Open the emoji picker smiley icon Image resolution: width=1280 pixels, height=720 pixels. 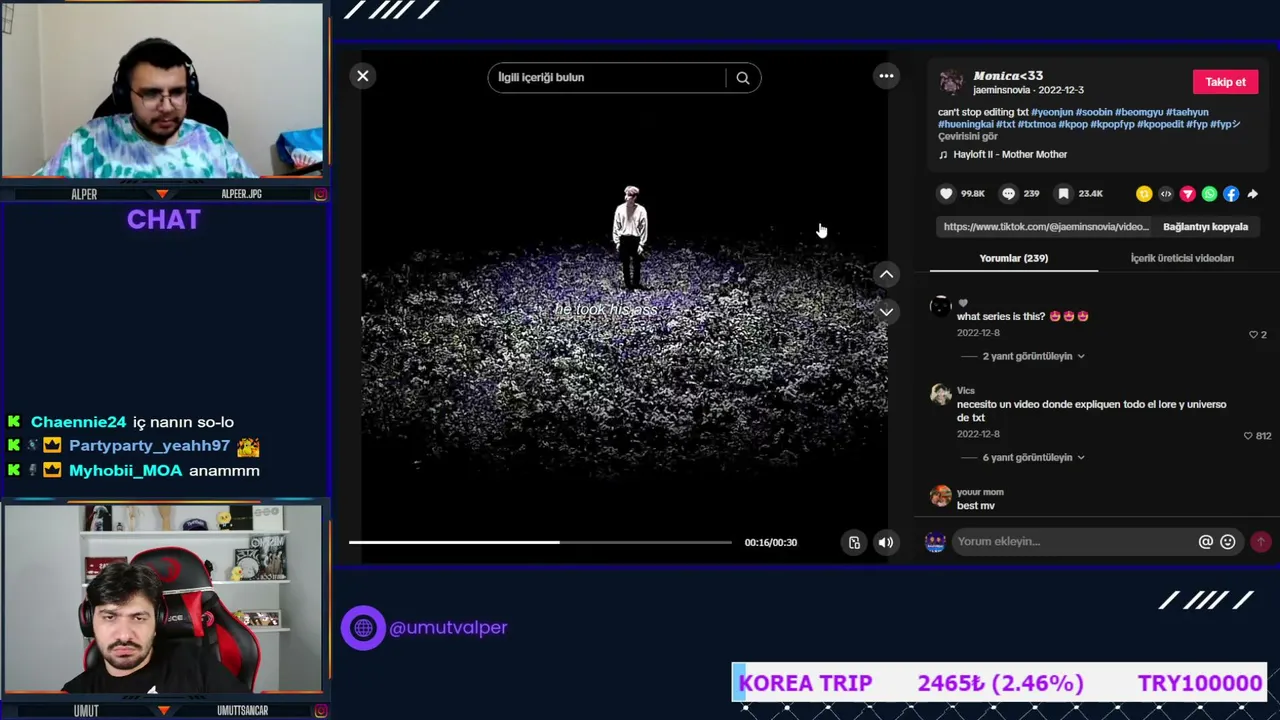(x=1228, y=542)
